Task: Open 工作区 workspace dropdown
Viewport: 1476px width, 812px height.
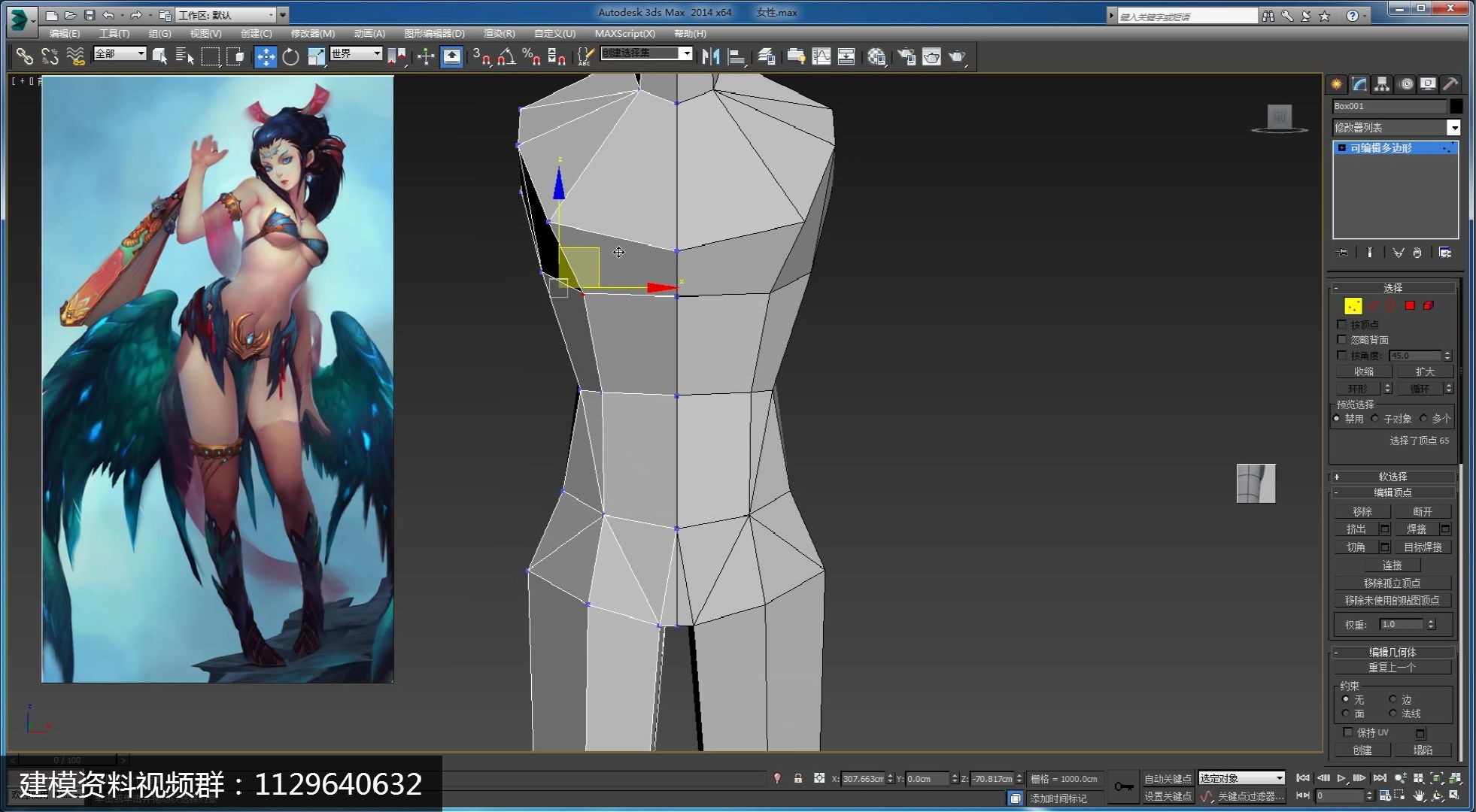Action: [226, 14]
